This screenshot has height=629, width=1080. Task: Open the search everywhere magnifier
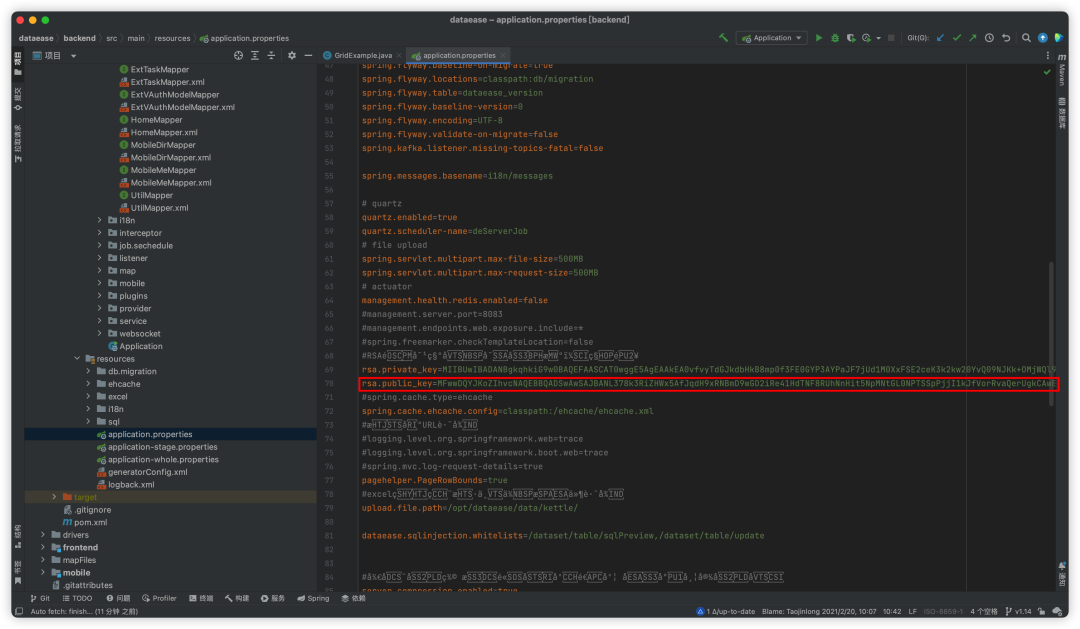[1026, 38]
